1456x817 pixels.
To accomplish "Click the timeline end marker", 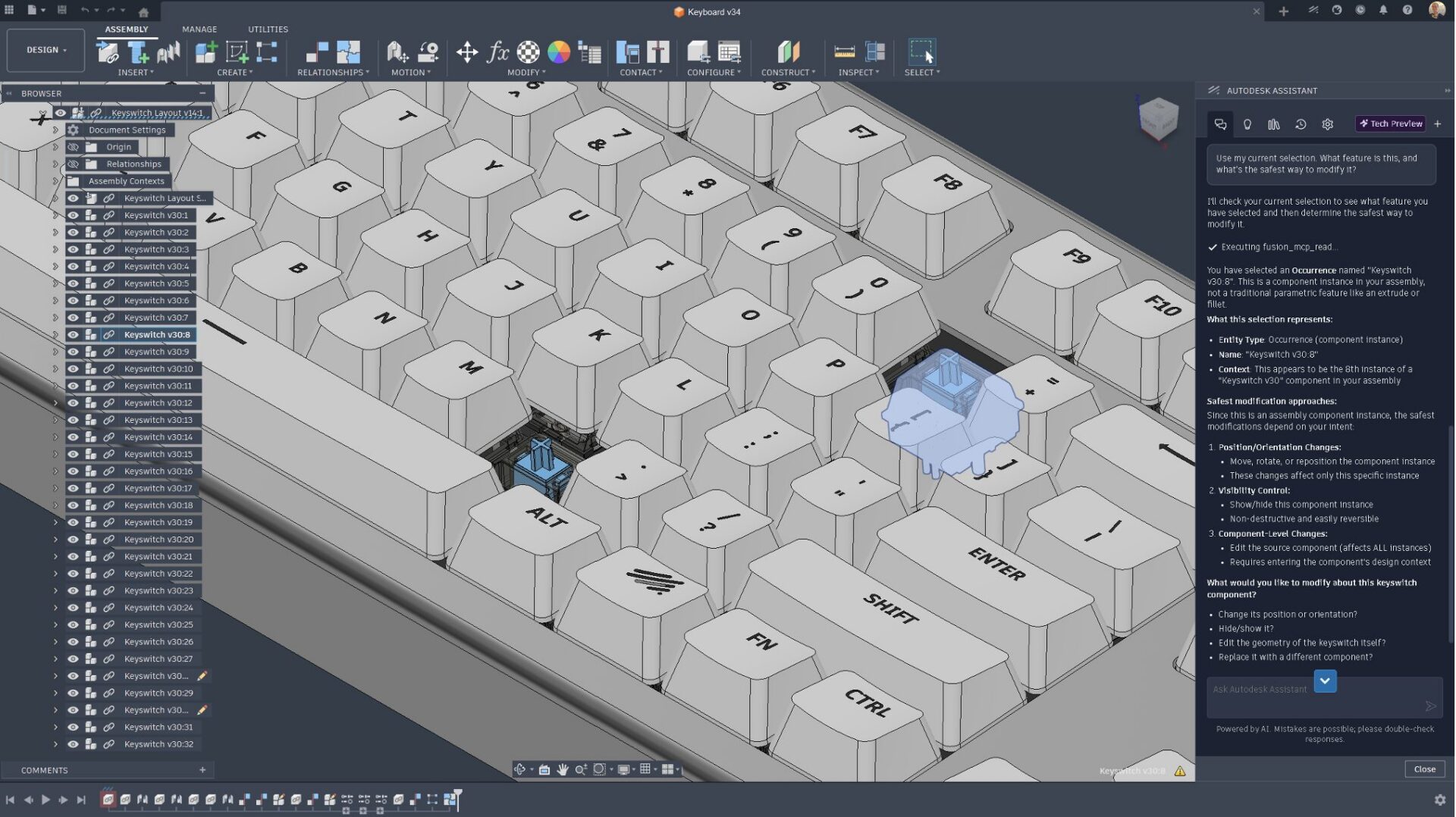I will point(457,800).
